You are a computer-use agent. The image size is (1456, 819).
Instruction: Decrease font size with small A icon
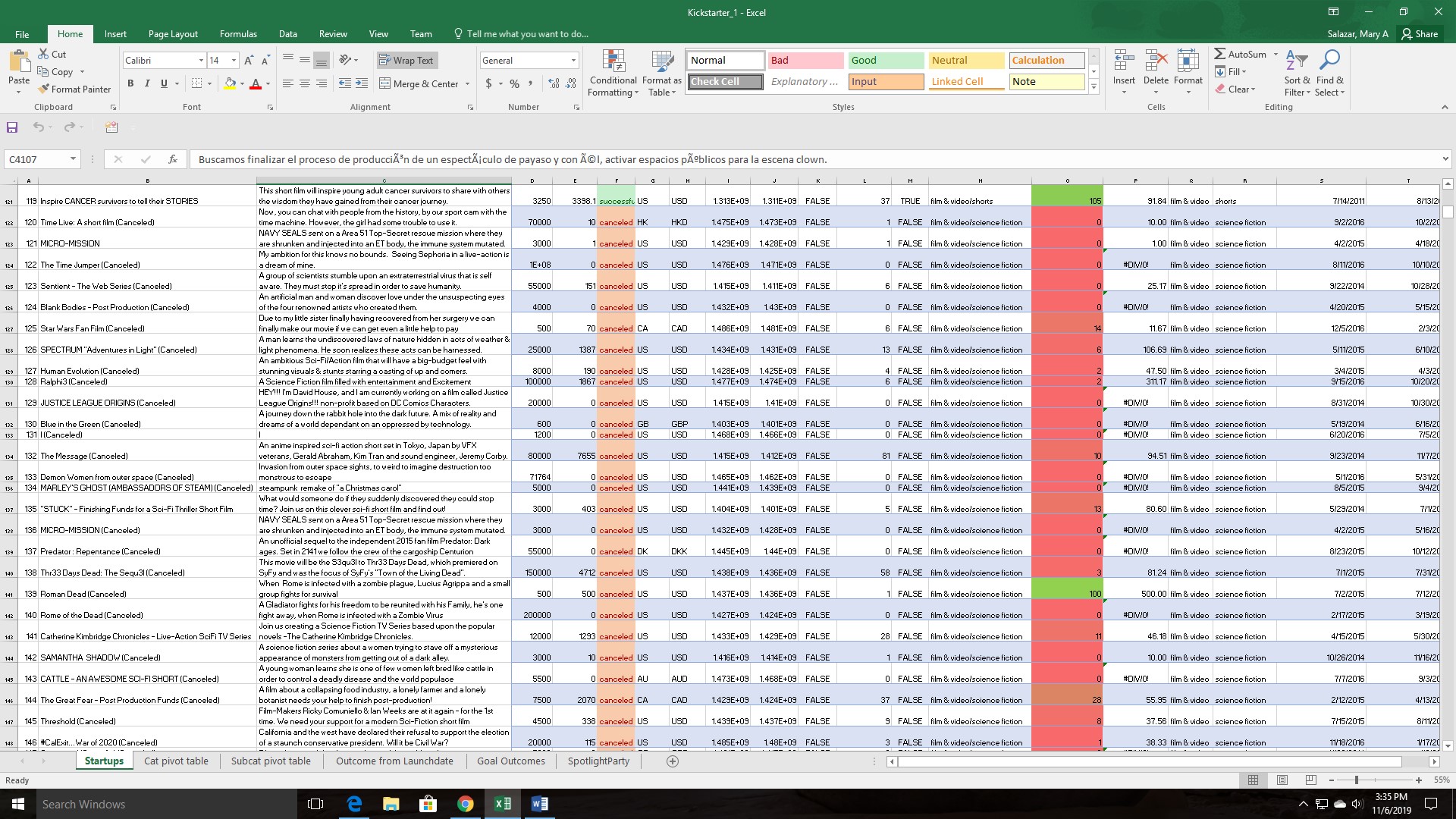coord(265,61)
